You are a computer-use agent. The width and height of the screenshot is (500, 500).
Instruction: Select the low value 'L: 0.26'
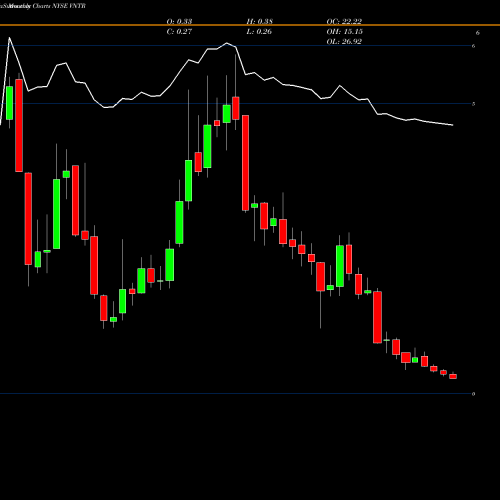tap(259, 31)
